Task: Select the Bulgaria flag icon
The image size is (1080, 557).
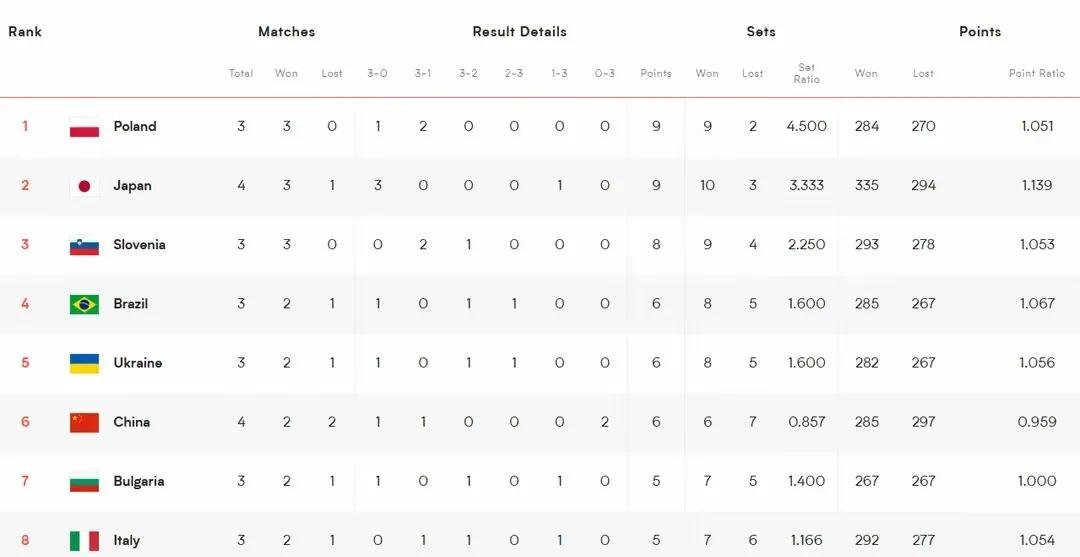Action: (84, 482)
